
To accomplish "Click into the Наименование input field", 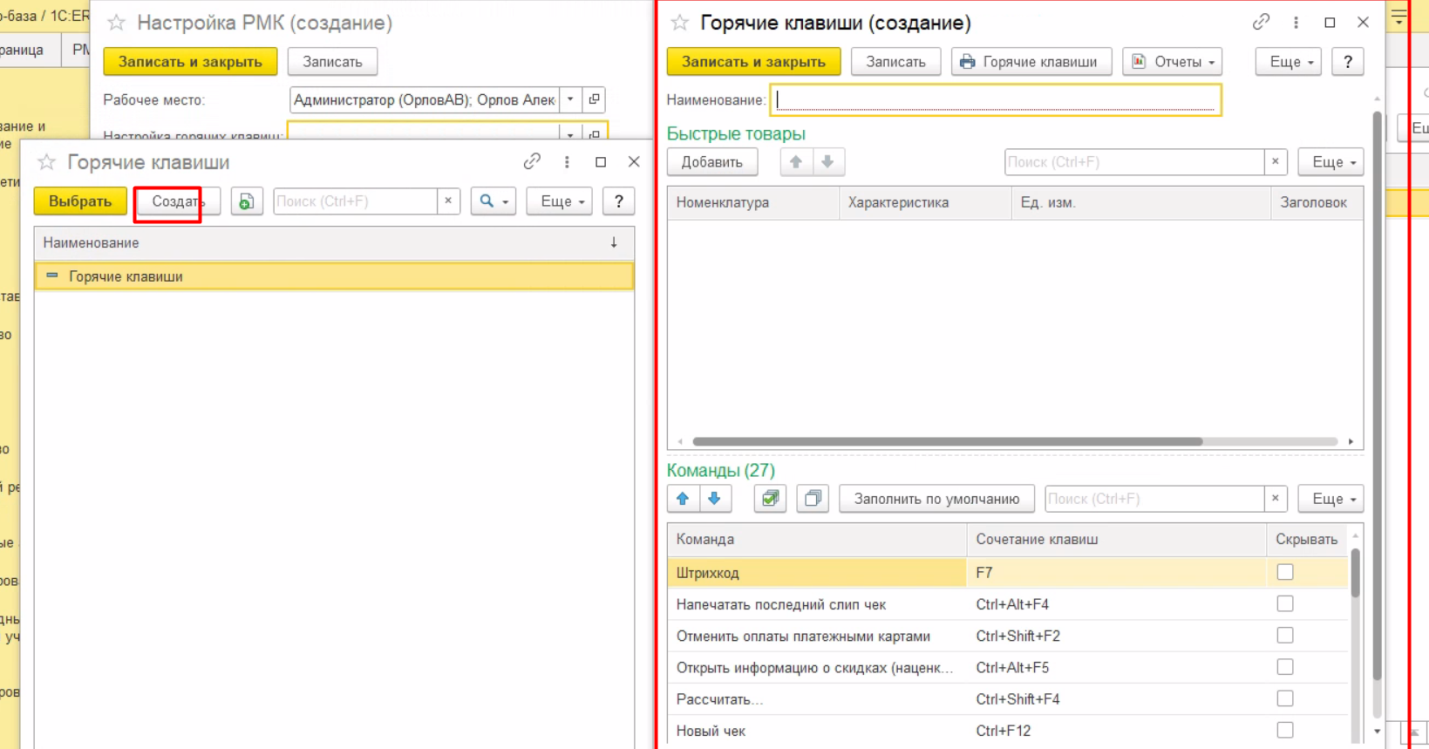I will [995, 100].
